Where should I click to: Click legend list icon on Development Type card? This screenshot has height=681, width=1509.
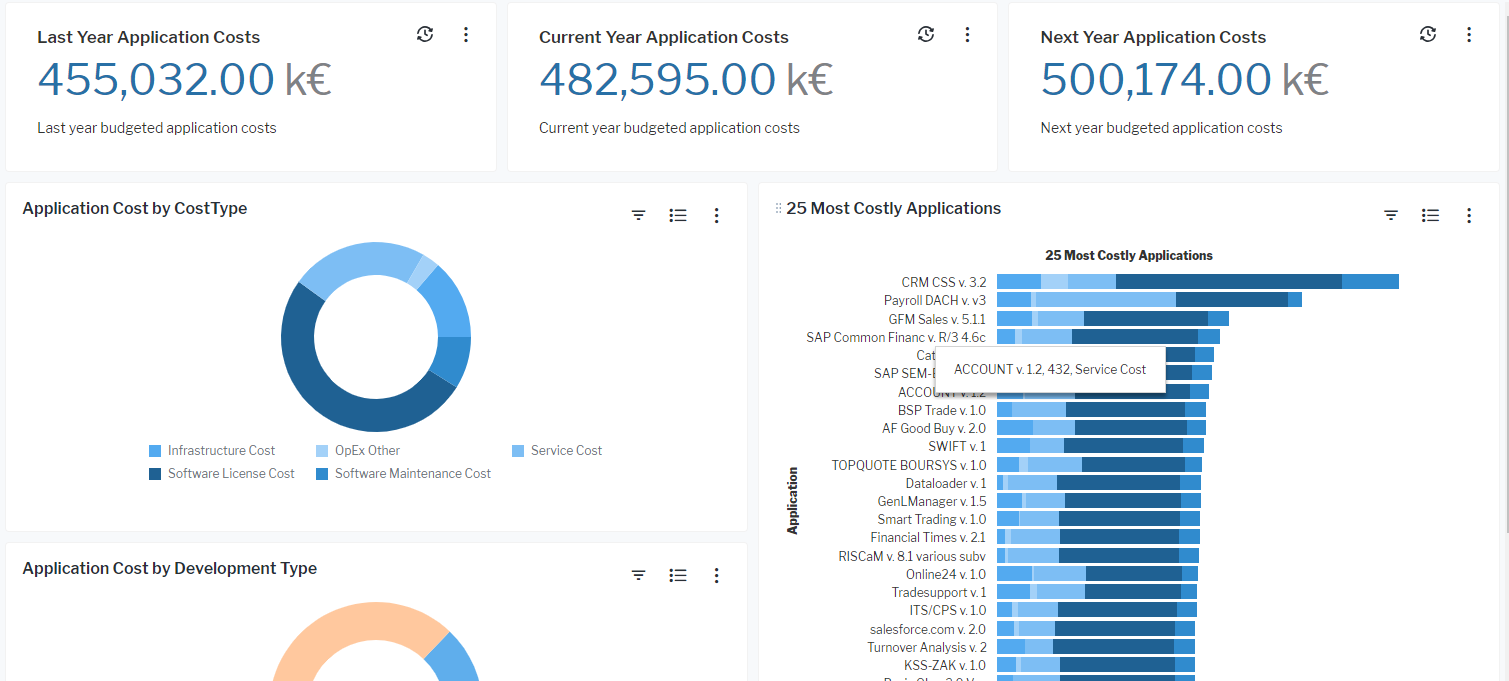pos(678,575)
